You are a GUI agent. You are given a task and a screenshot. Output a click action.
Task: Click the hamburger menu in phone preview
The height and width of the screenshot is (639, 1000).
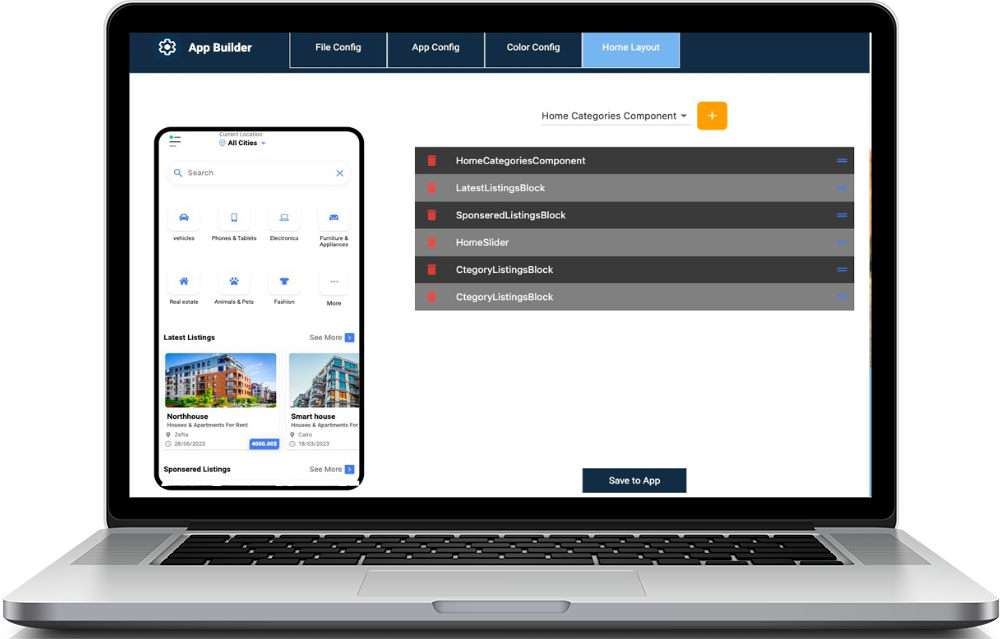(175, 140)
